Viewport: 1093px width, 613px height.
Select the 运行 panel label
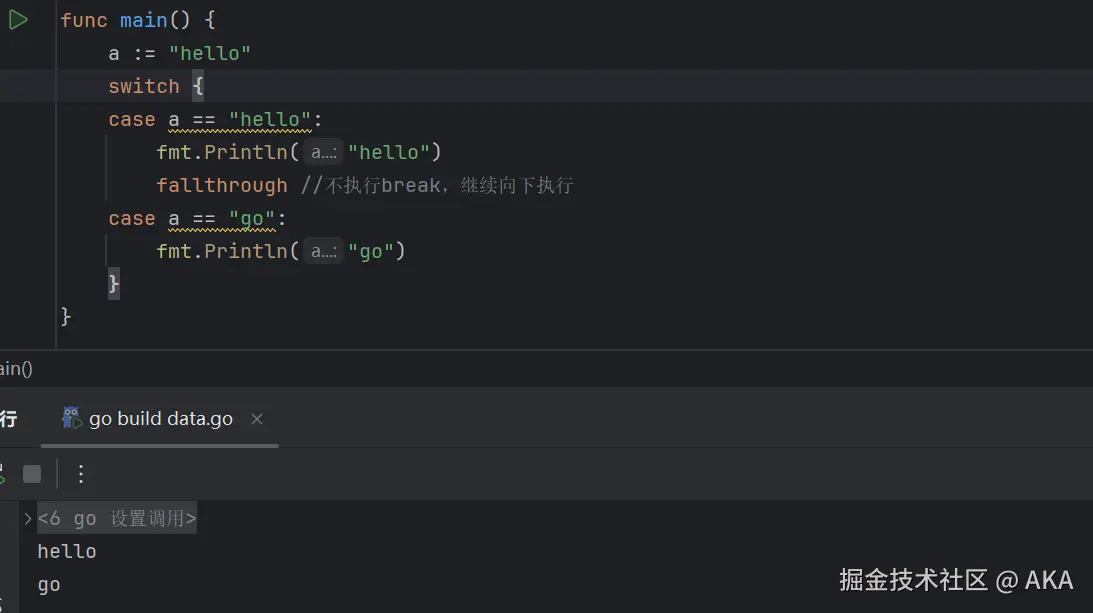(x=8, y=419)
